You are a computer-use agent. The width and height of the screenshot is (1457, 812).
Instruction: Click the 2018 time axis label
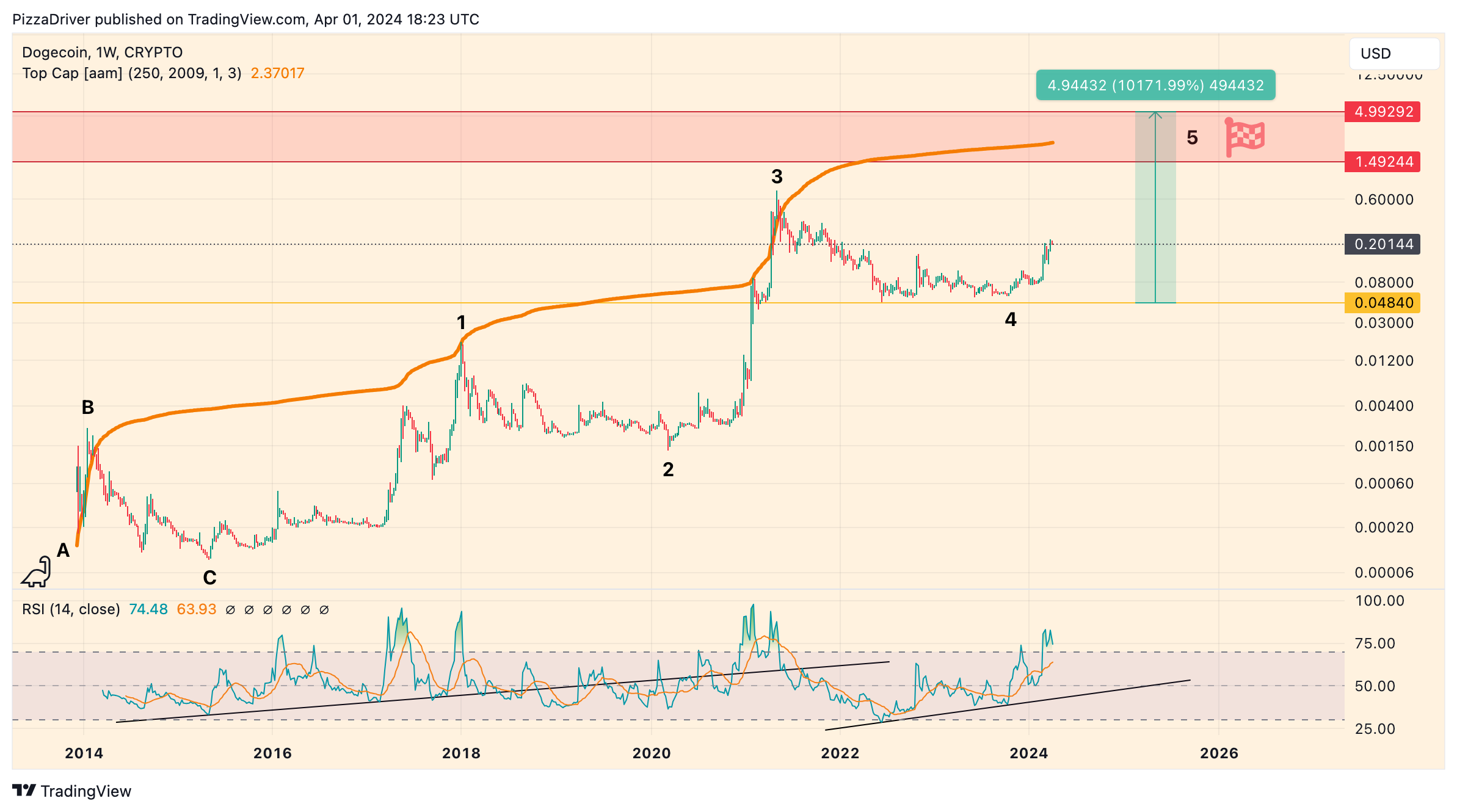tap(462, 753)
